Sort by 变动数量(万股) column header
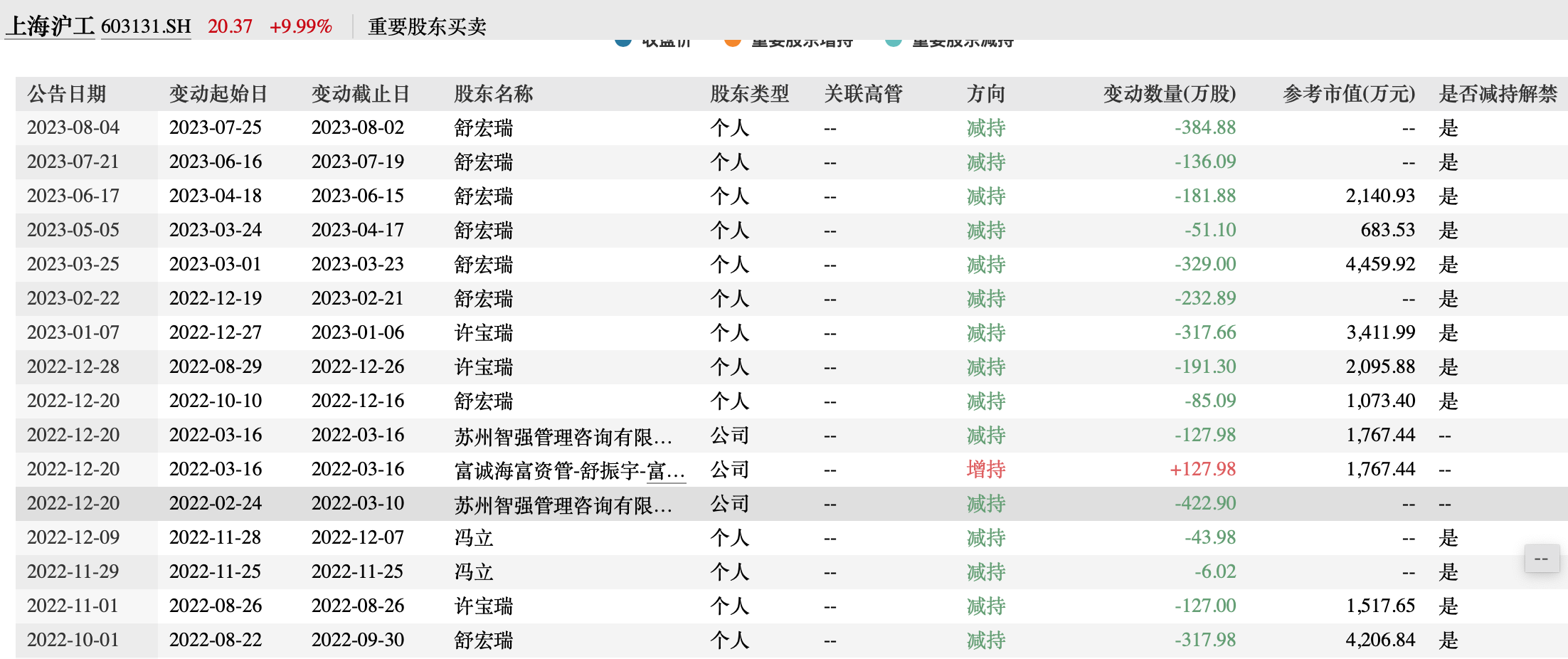1568x659 pixels. [1169, 94]
